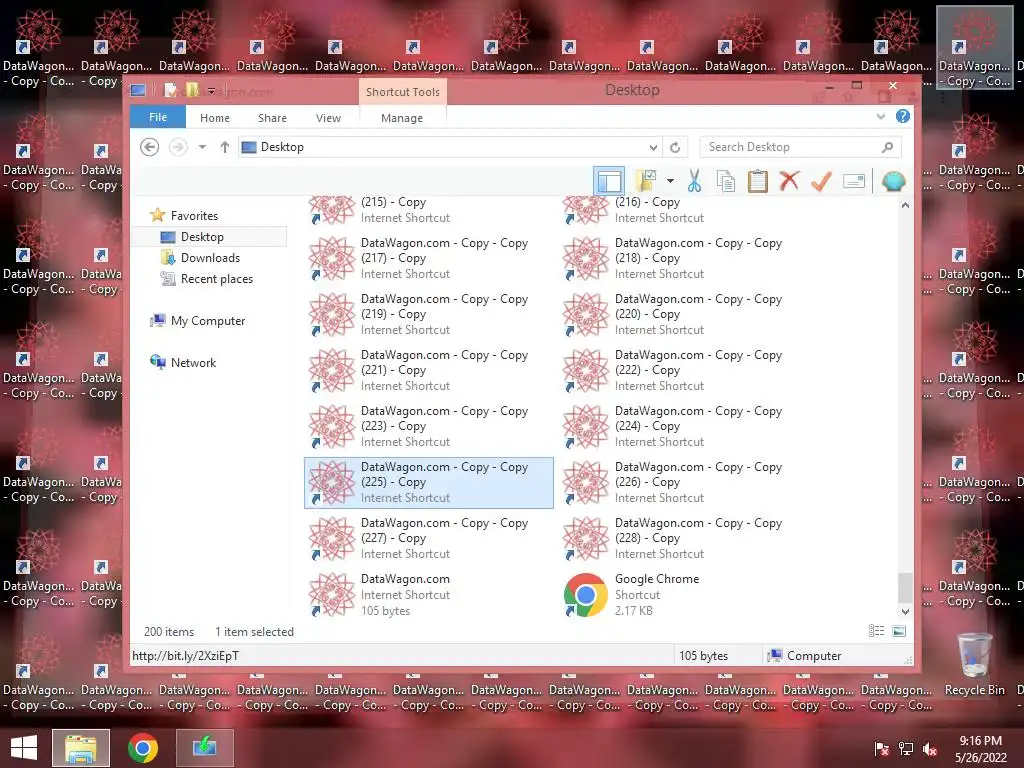Screen dimensions: 1024x768
Task: Switch to the View ribbon tab
Action: pos(328,118)
